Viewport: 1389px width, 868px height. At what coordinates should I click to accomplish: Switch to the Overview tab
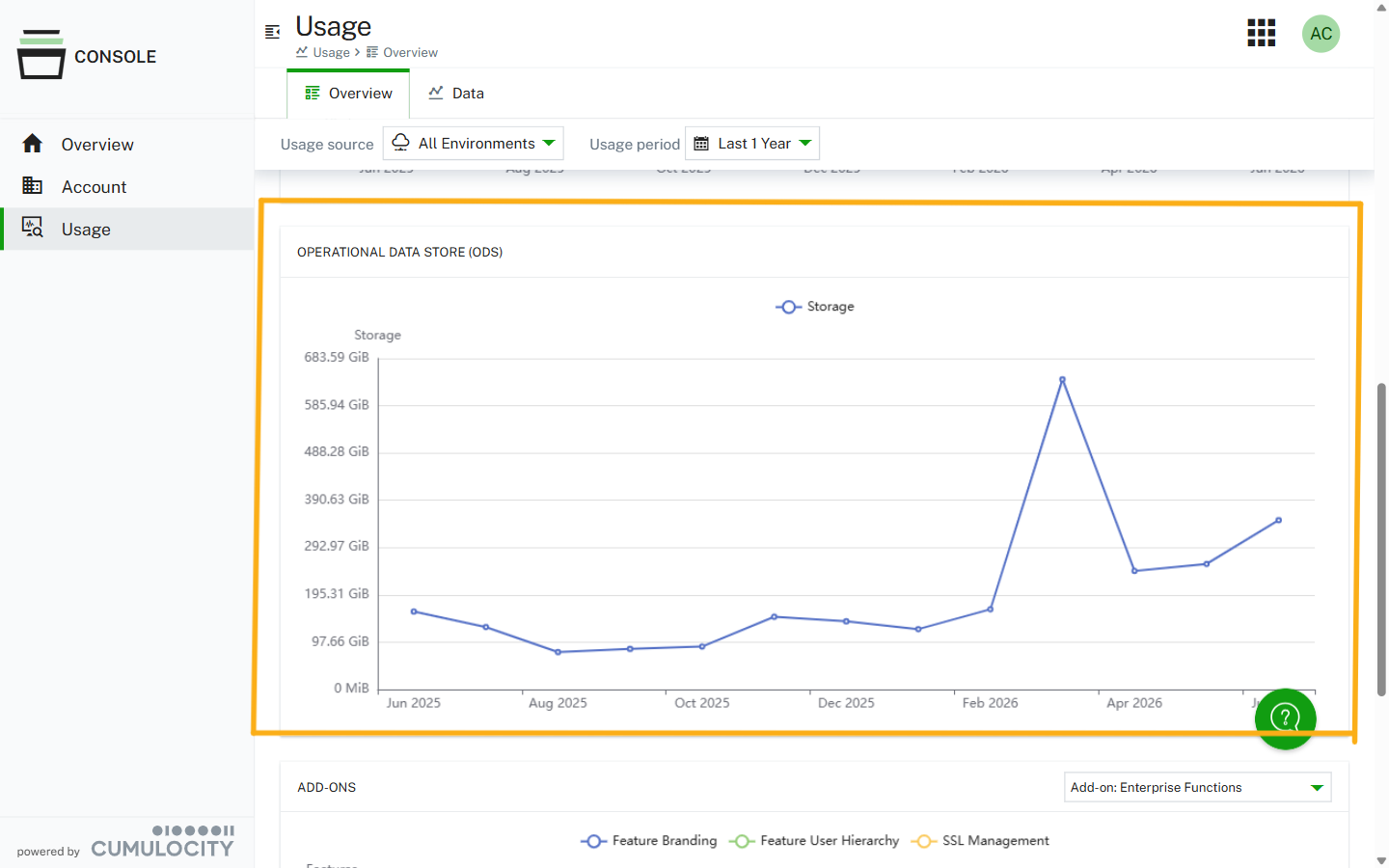click(x=348, y=94)
